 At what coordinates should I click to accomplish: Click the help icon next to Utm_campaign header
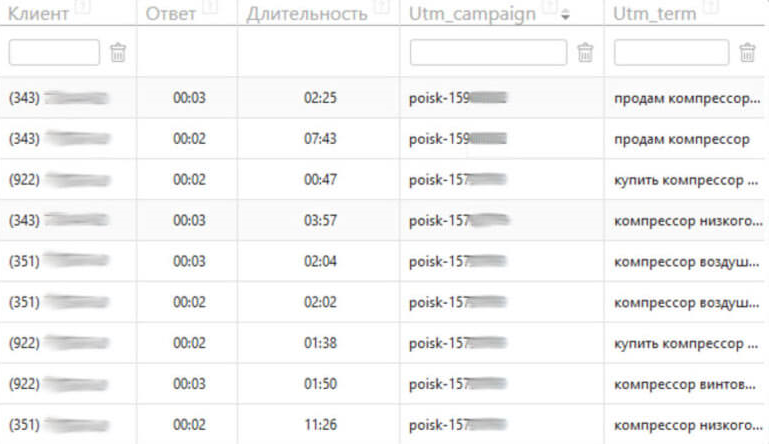coord(549,9)
